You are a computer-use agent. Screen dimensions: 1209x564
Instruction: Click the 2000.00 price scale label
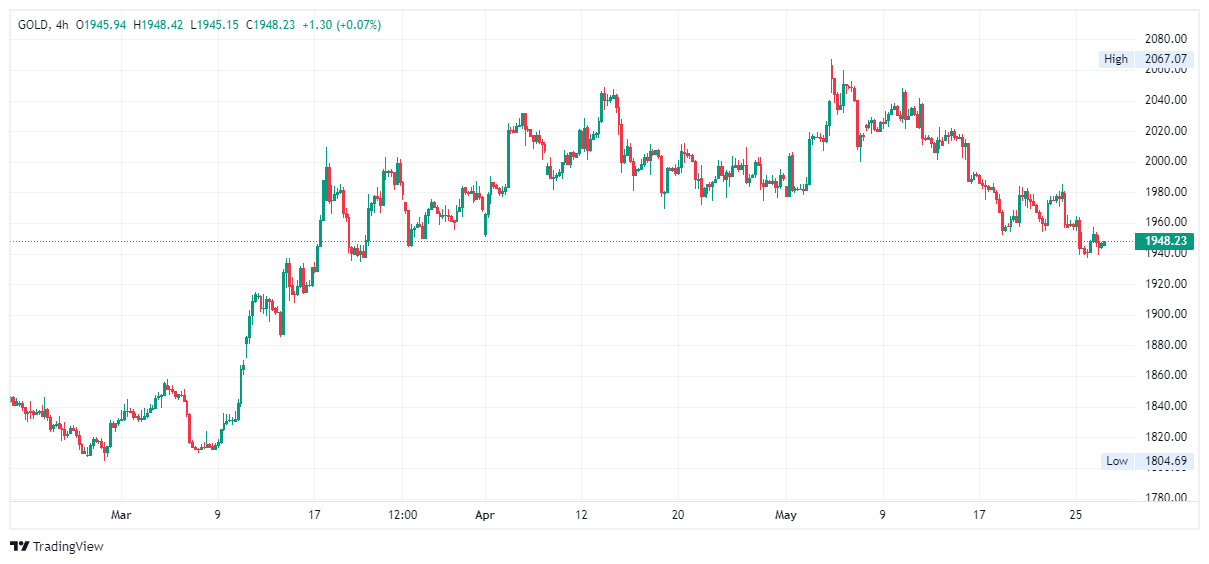click(1166, 161)
